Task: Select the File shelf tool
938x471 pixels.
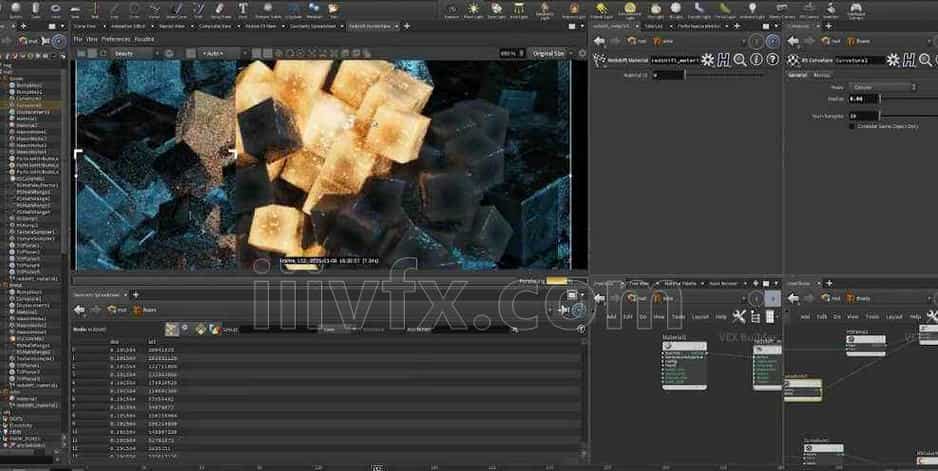Action: click(x=333, y=8)
